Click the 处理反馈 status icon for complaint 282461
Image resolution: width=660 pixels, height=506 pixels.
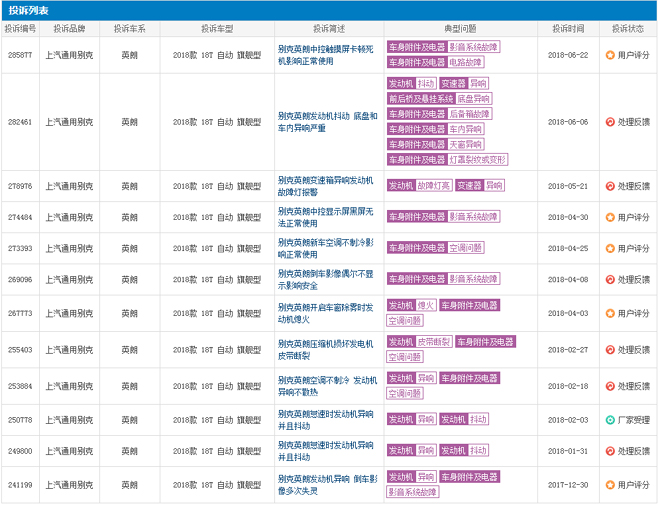pos(610,122)
